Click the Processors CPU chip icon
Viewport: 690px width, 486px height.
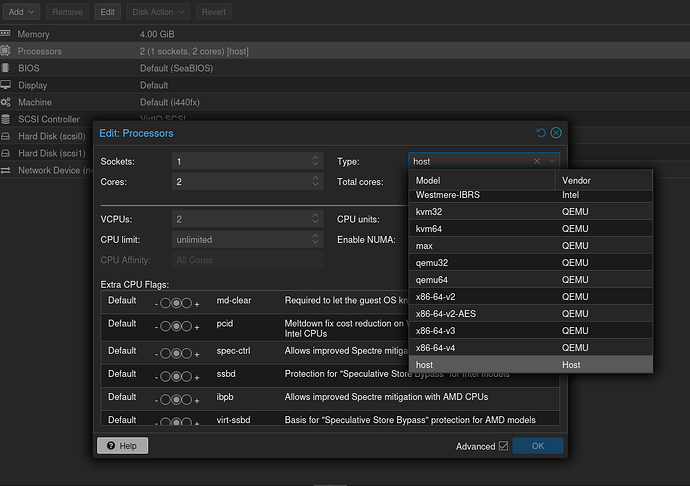(x=7, y=51)
